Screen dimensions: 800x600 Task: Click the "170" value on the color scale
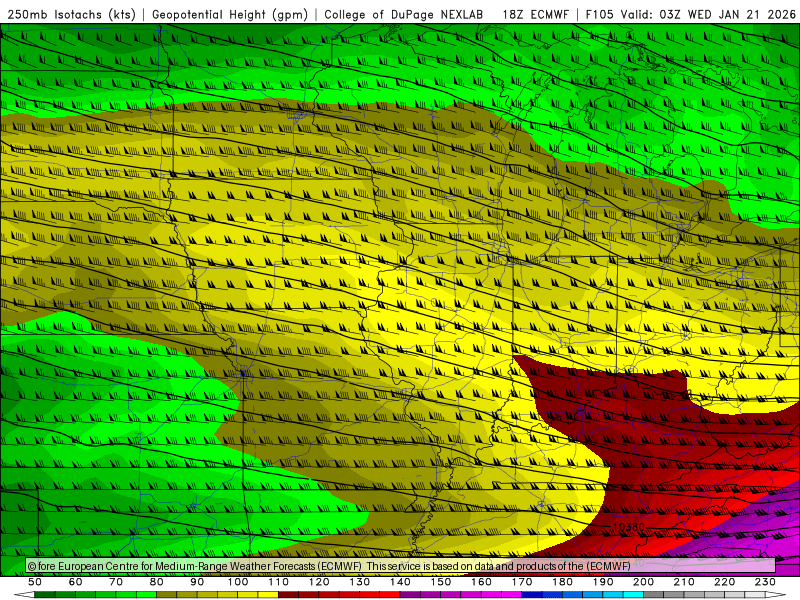pyautogui.click(x=522, y=582)
